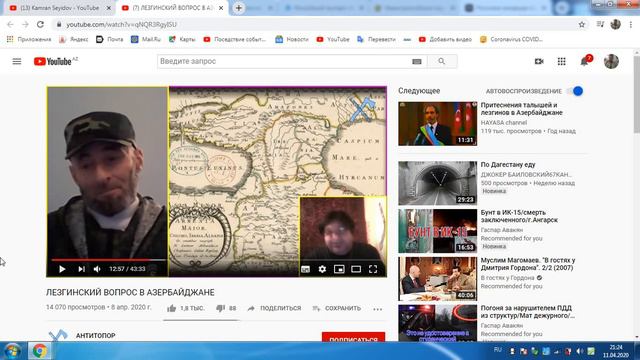The height and width of the screenshot is (360, 640).
Task: Open browser media control icon
Action: [600, 24]
